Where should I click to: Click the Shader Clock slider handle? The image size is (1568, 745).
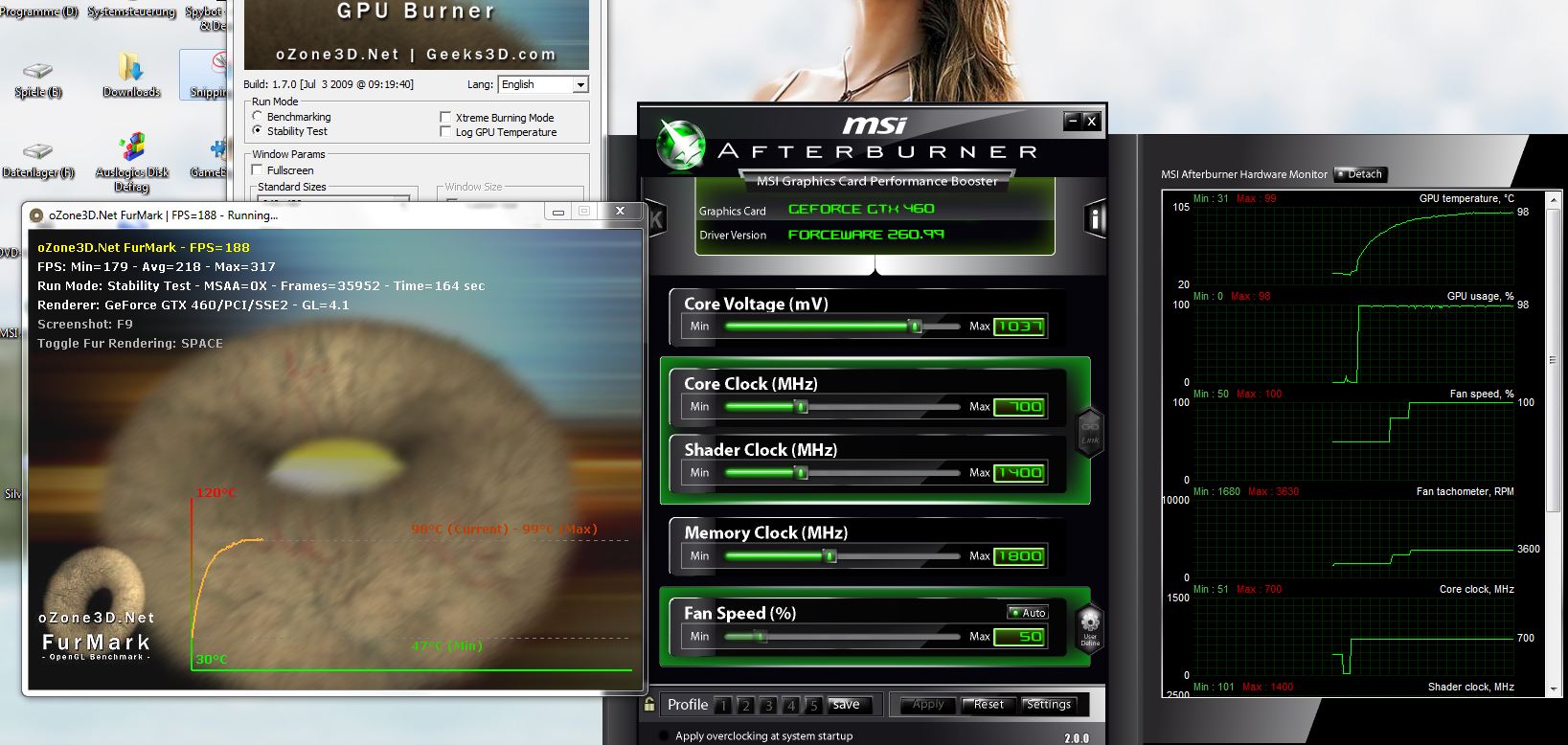click(802, 472)
